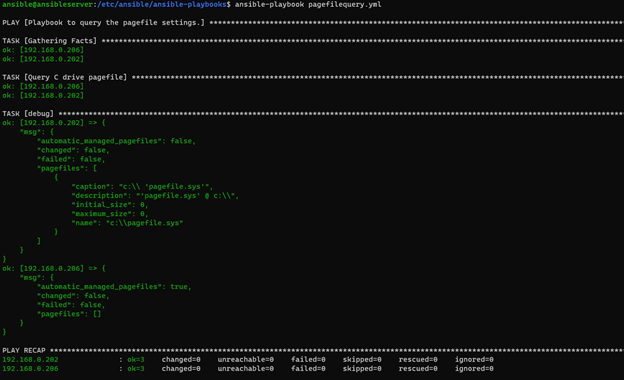Click "automatic_managed_pagefiles": true line

pos(114,286)
